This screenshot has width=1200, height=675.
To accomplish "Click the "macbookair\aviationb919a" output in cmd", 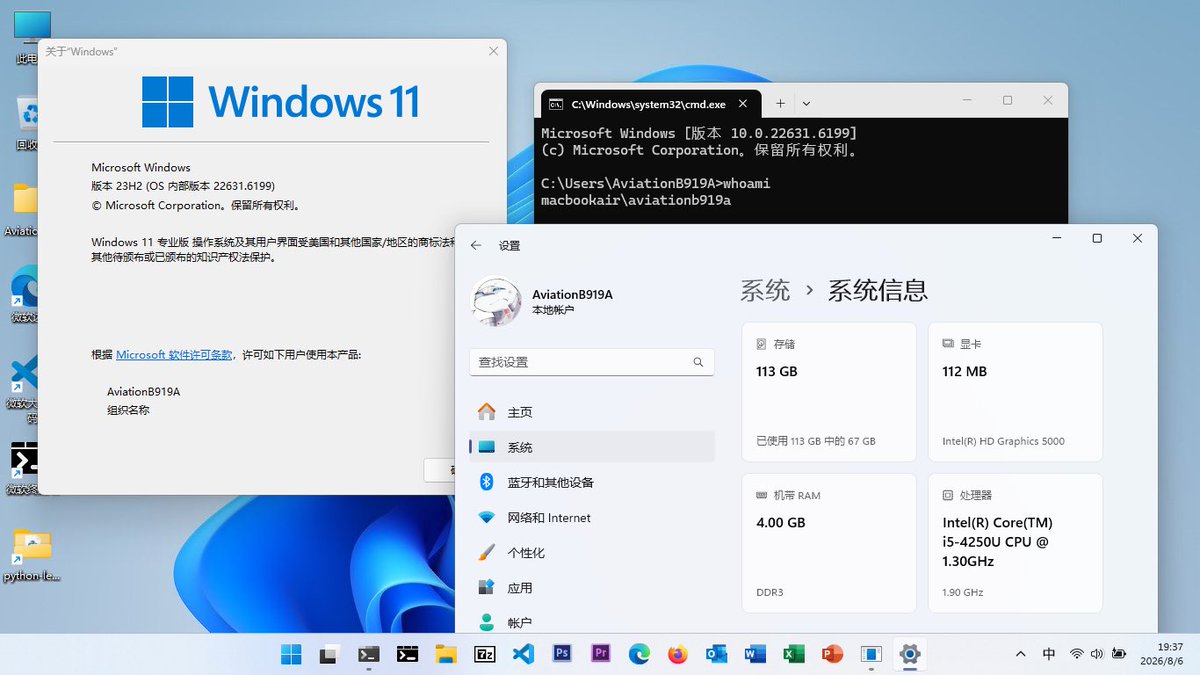I will pyautogui.click(x=636, y=200).
